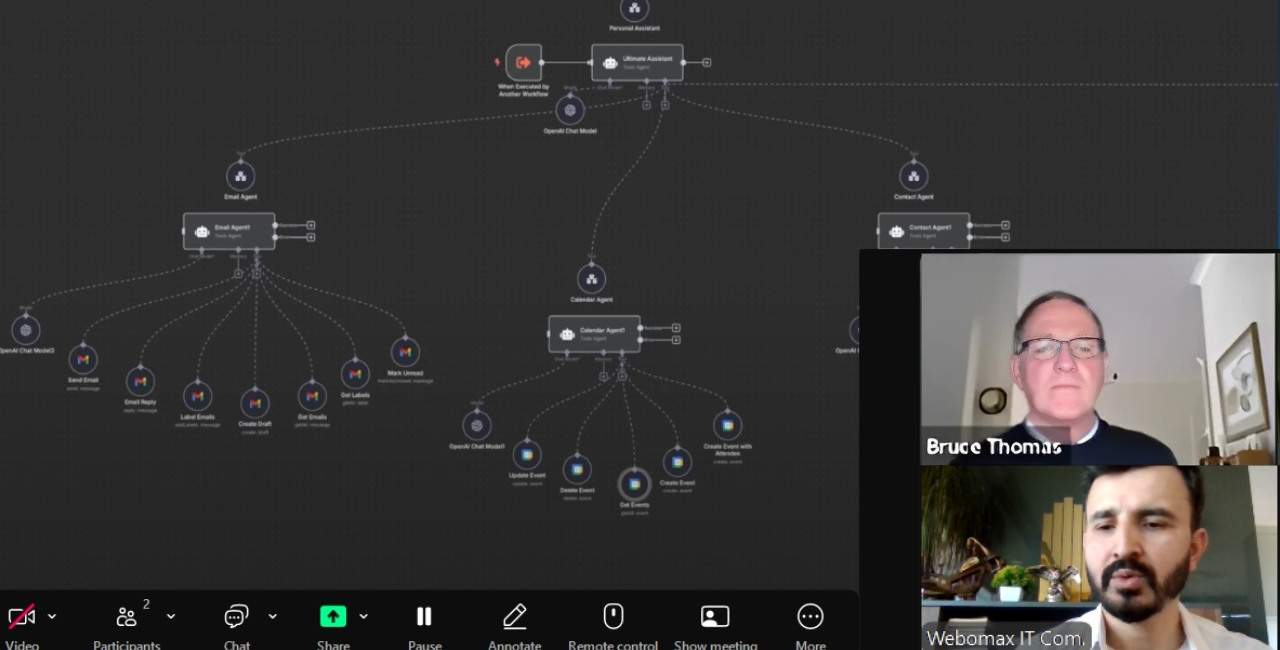This screenshot has height=650, width=1280.
Task: Select the OpenAI Chat Model3 node
Action: click(x=26, y=329)
